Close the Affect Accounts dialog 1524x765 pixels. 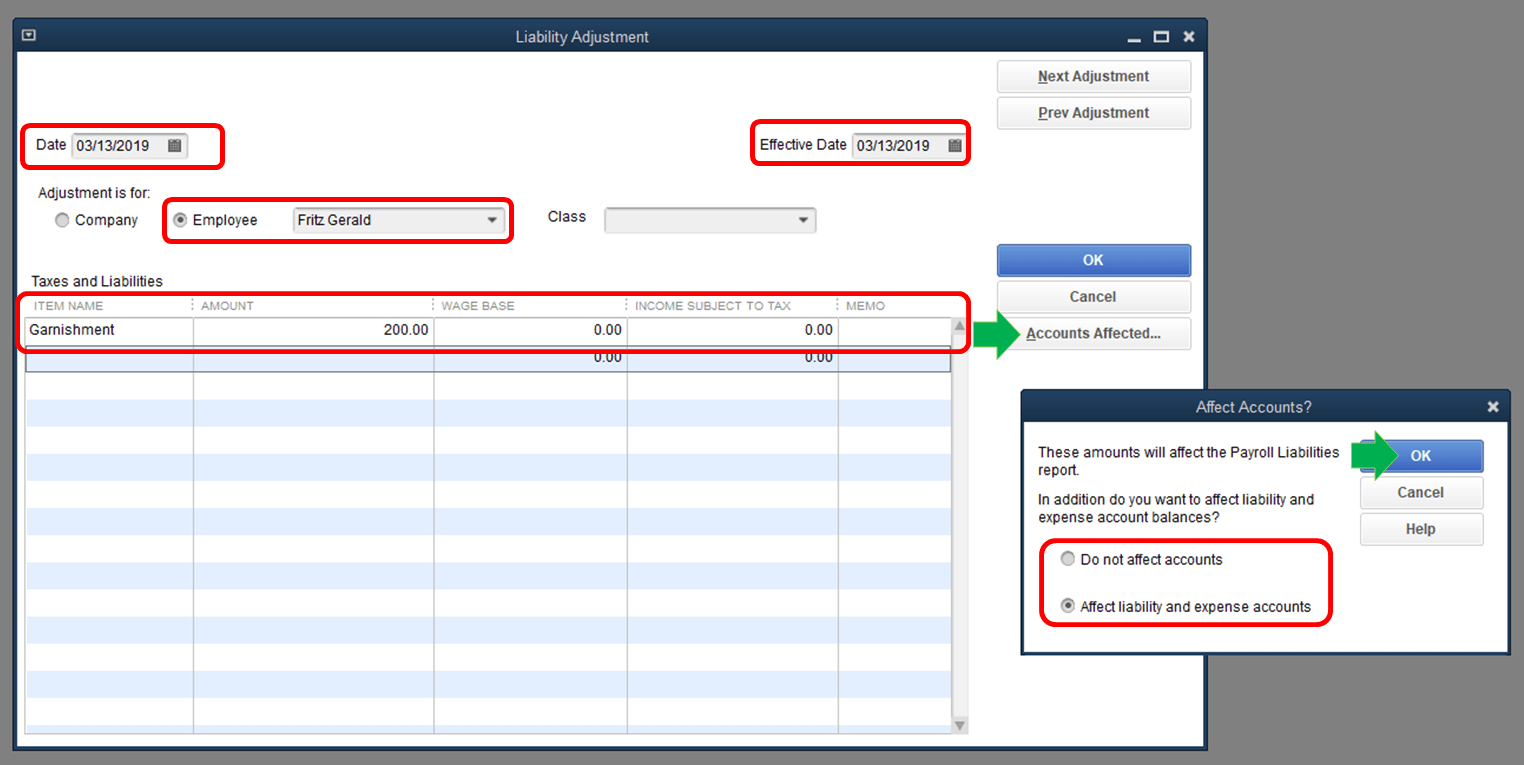coord(1492,407)
